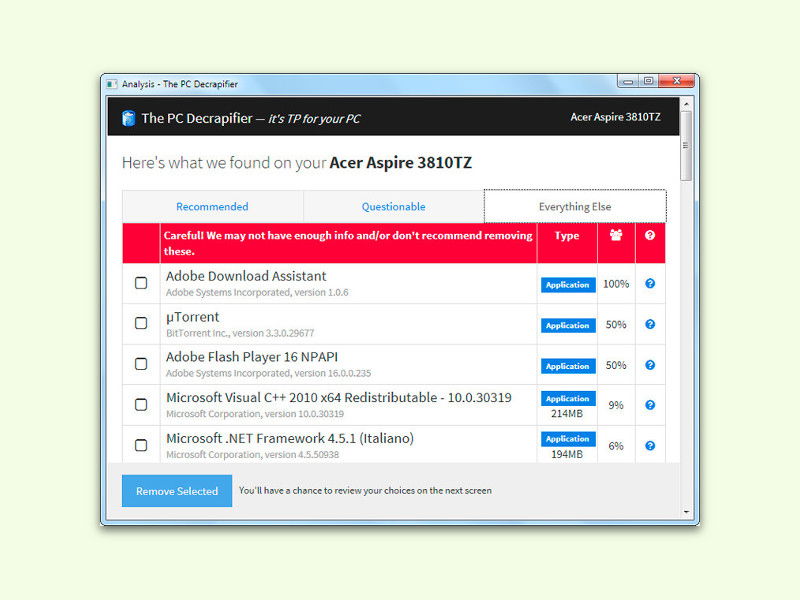This screenshot has width=800, height=600.
Task: Click the help icon in red header
Action: 649,235
